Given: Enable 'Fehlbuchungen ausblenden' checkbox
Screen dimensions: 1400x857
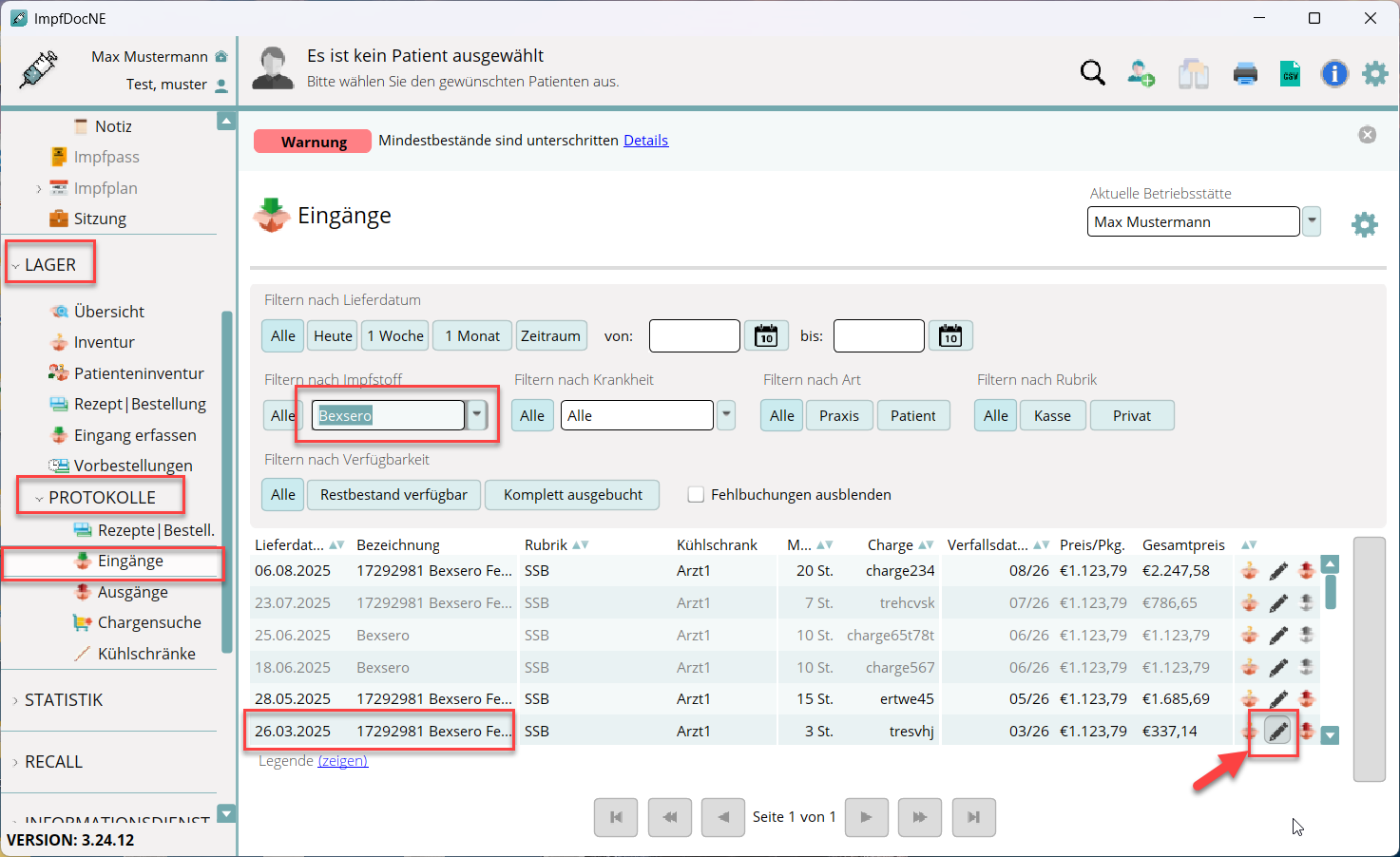Looking at the screenshot, I should click(696, 495).
